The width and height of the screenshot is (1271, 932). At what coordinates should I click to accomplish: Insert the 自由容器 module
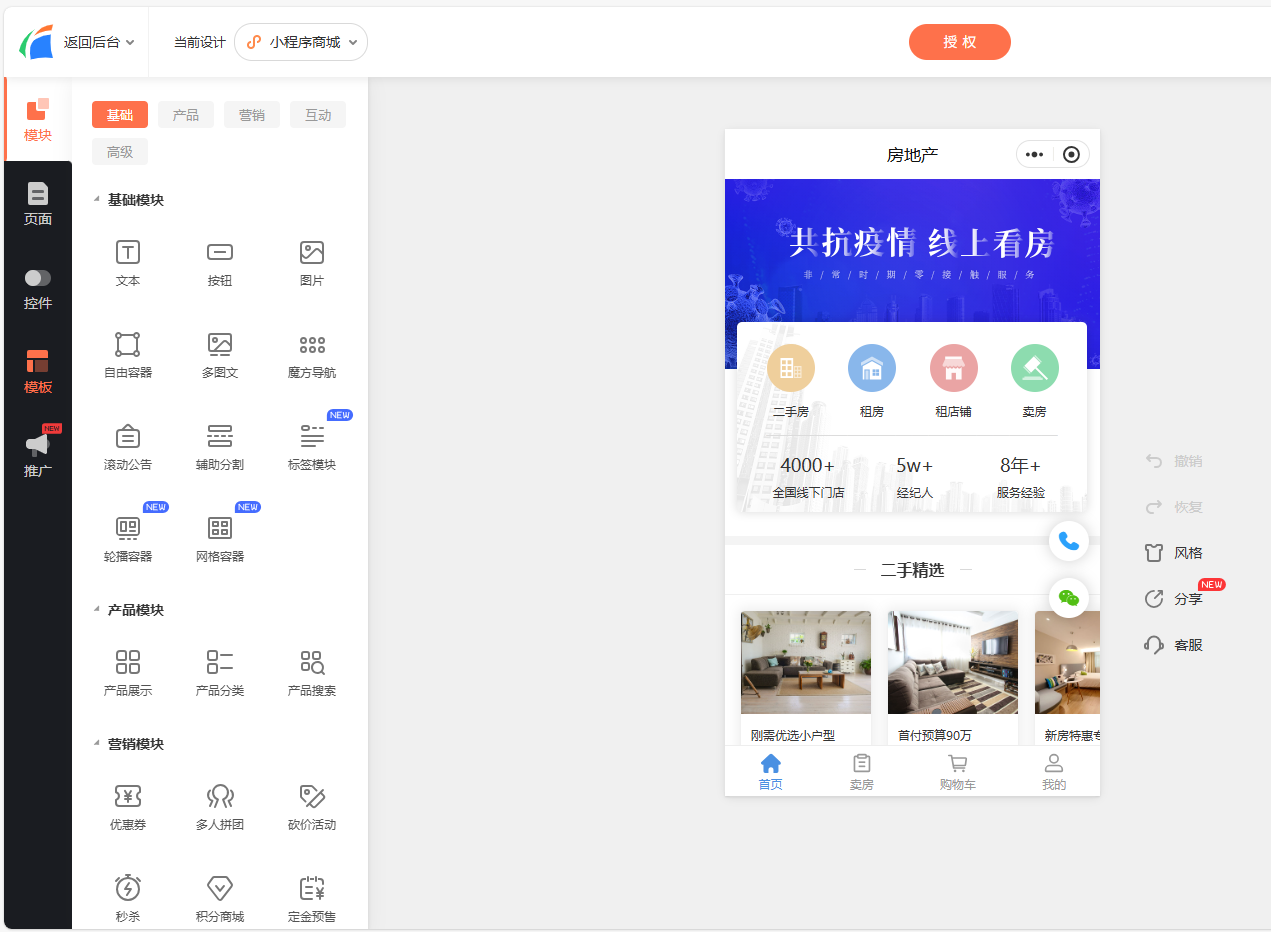coord(128,355)
